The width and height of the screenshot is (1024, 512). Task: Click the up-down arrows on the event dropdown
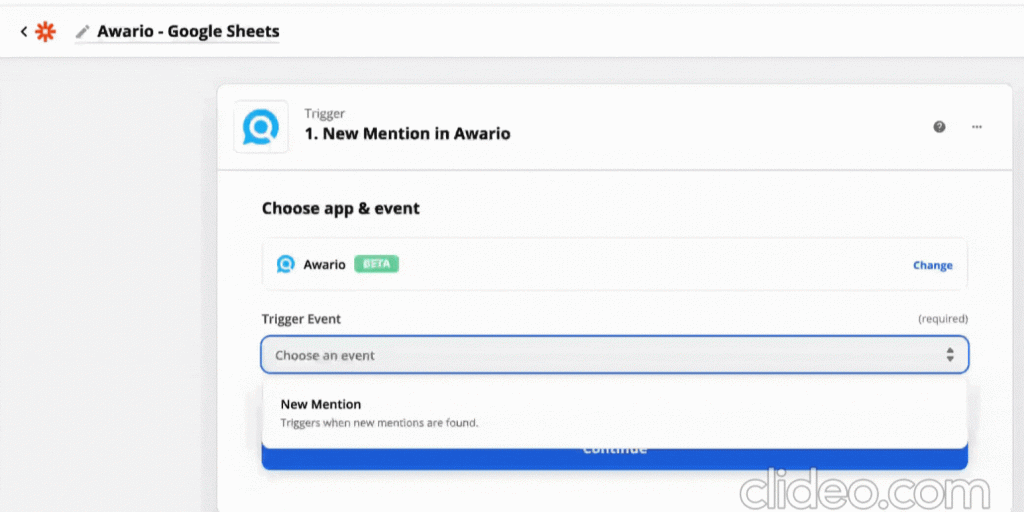click(x=950, y=355)
